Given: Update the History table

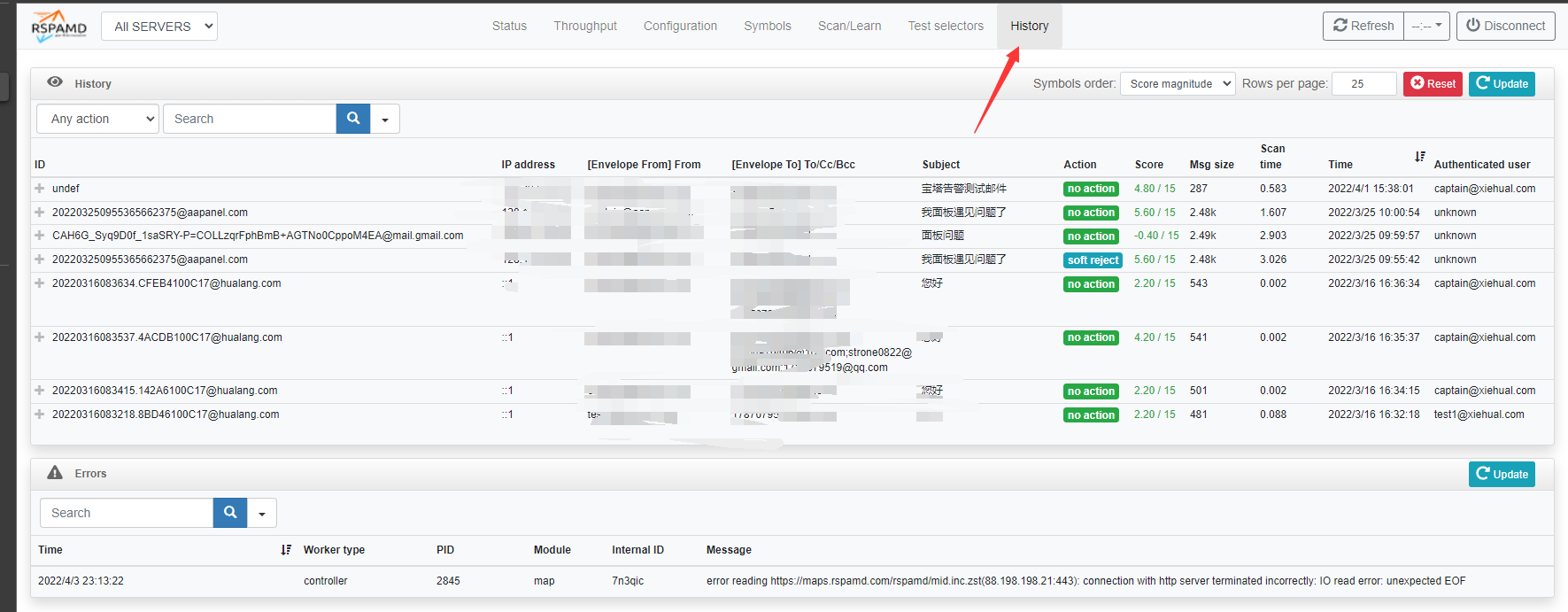Looking at the screenshot, I should [x=1502, y=84].
